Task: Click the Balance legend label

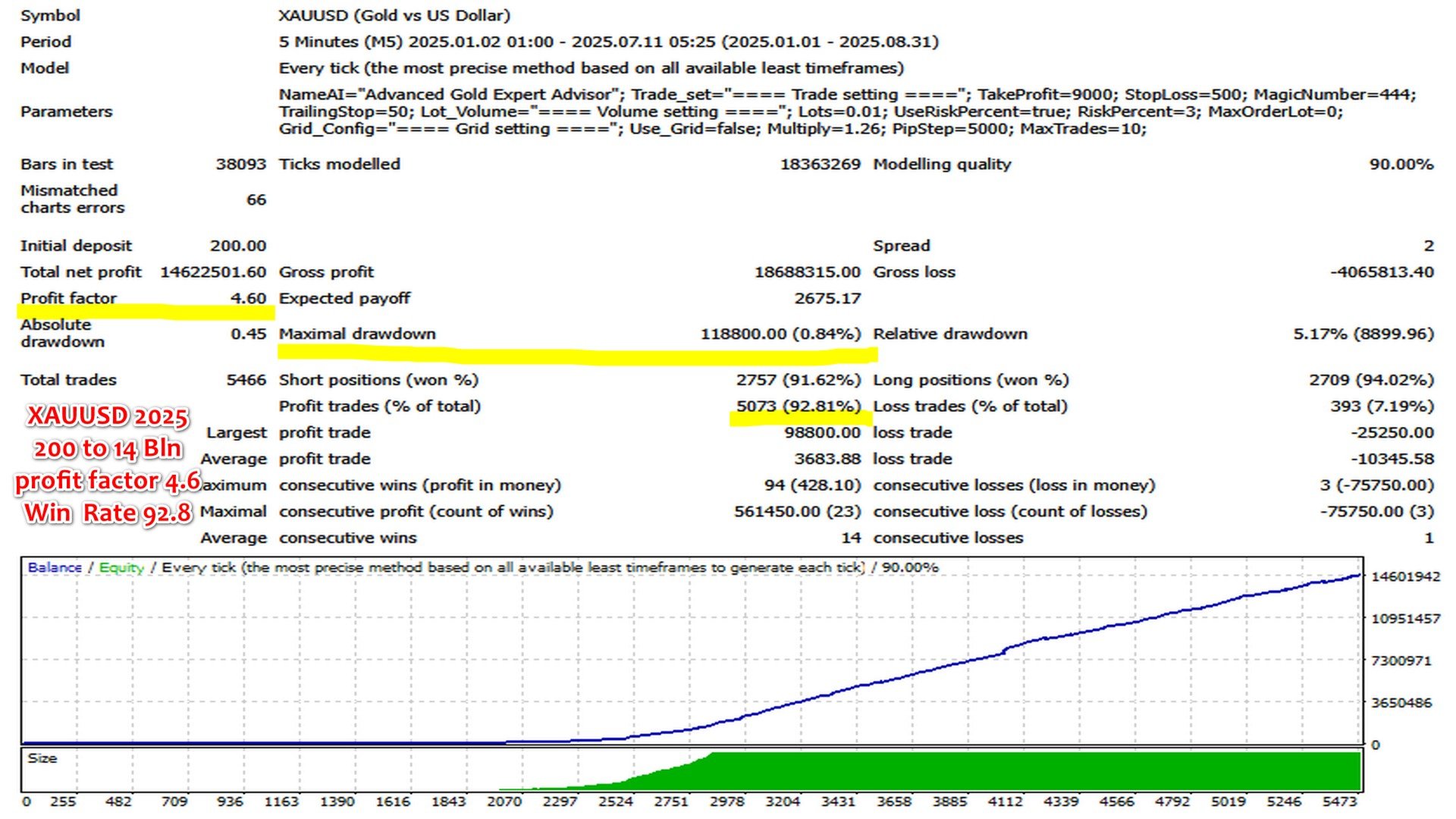Action: [x=54, y=567]
